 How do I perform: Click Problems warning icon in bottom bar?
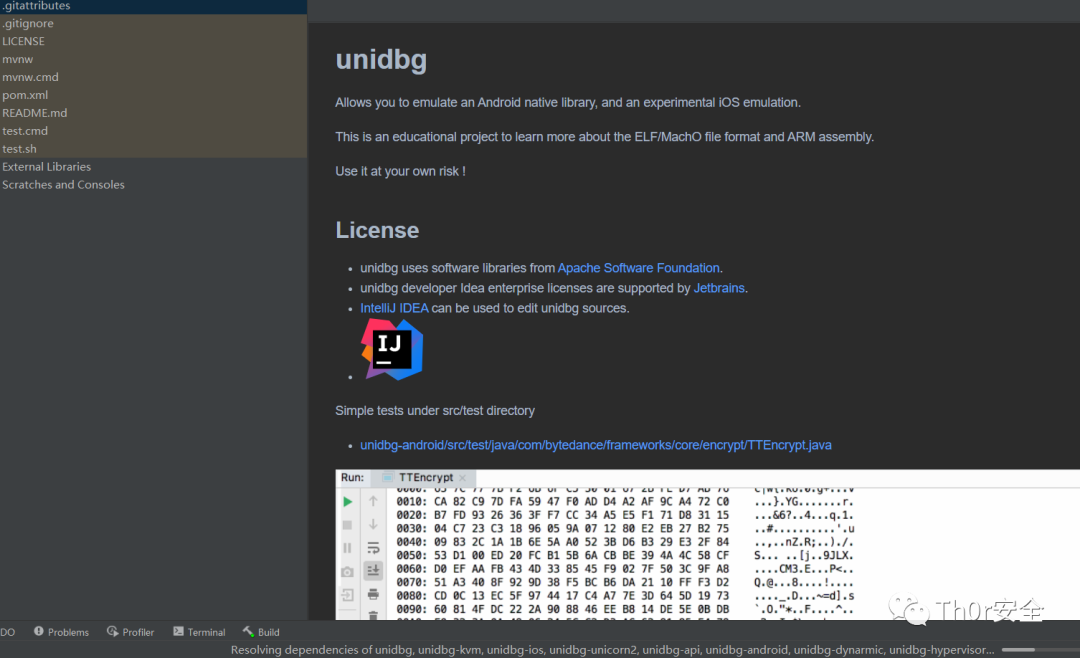pos(39,631)
